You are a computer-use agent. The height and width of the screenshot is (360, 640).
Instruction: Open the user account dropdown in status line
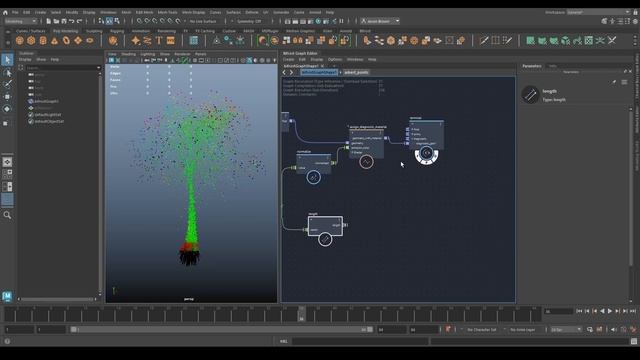pos(380,21)
